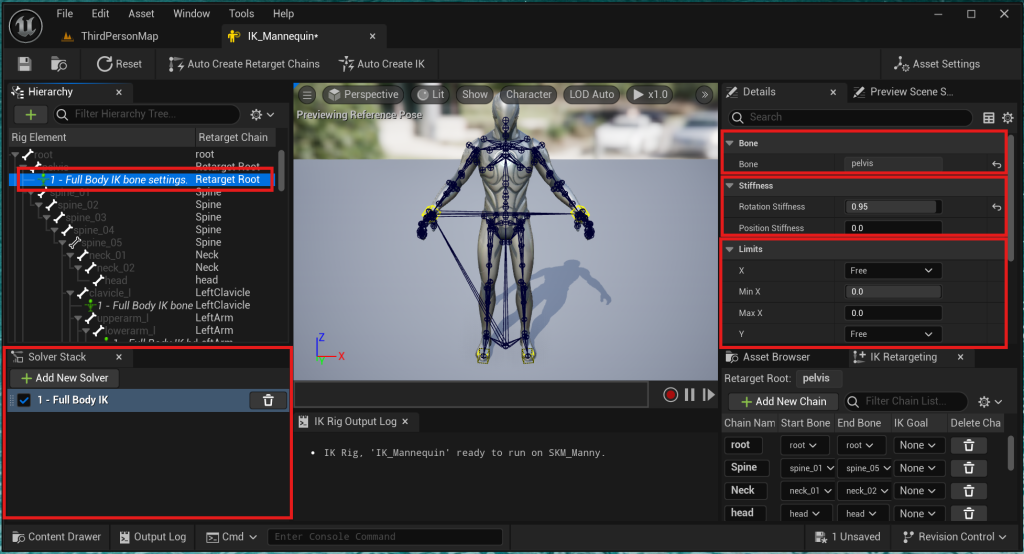
Task: Collapse the neck_01 tree node
Action: coord(70,255)
